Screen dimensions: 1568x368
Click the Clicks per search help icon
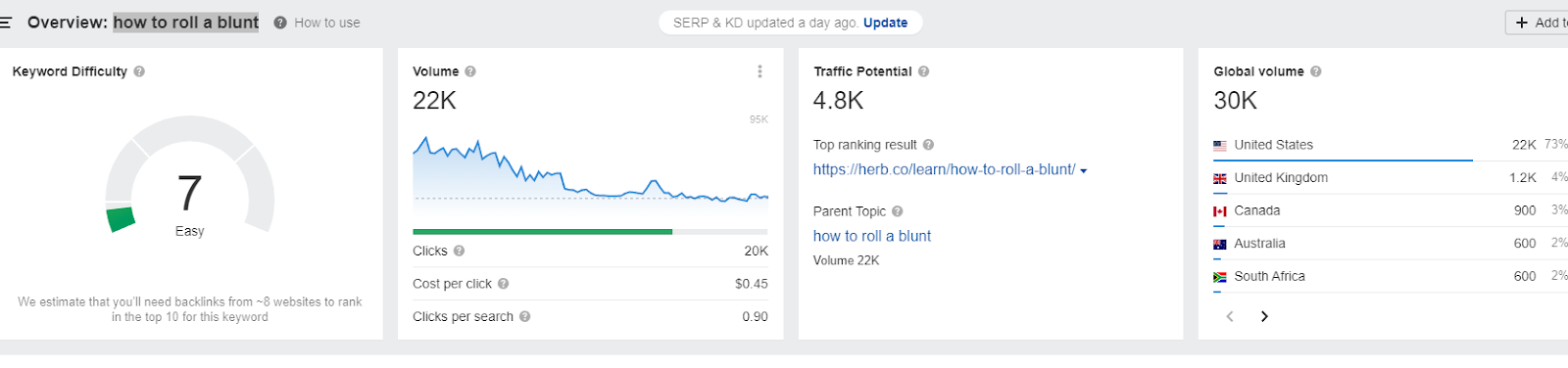click(524, 316)
